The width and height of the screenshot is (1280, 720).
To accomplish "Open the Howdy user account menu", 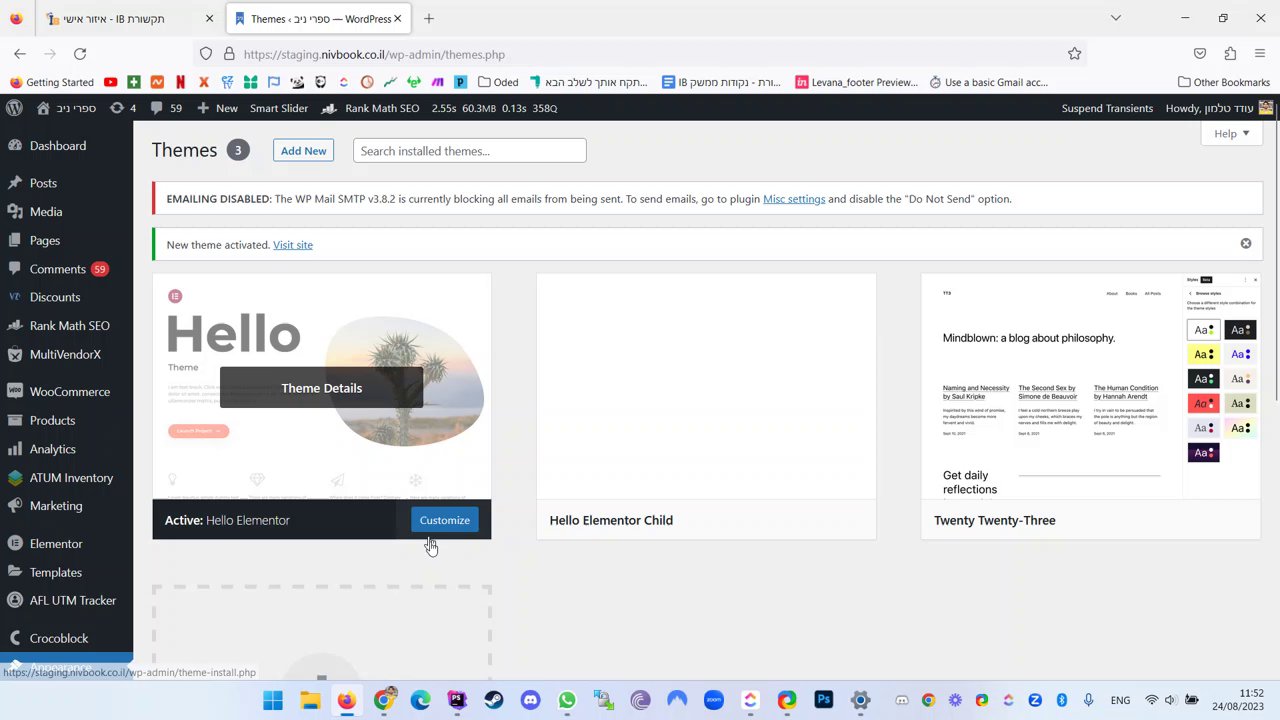I will coord(1218,108).
